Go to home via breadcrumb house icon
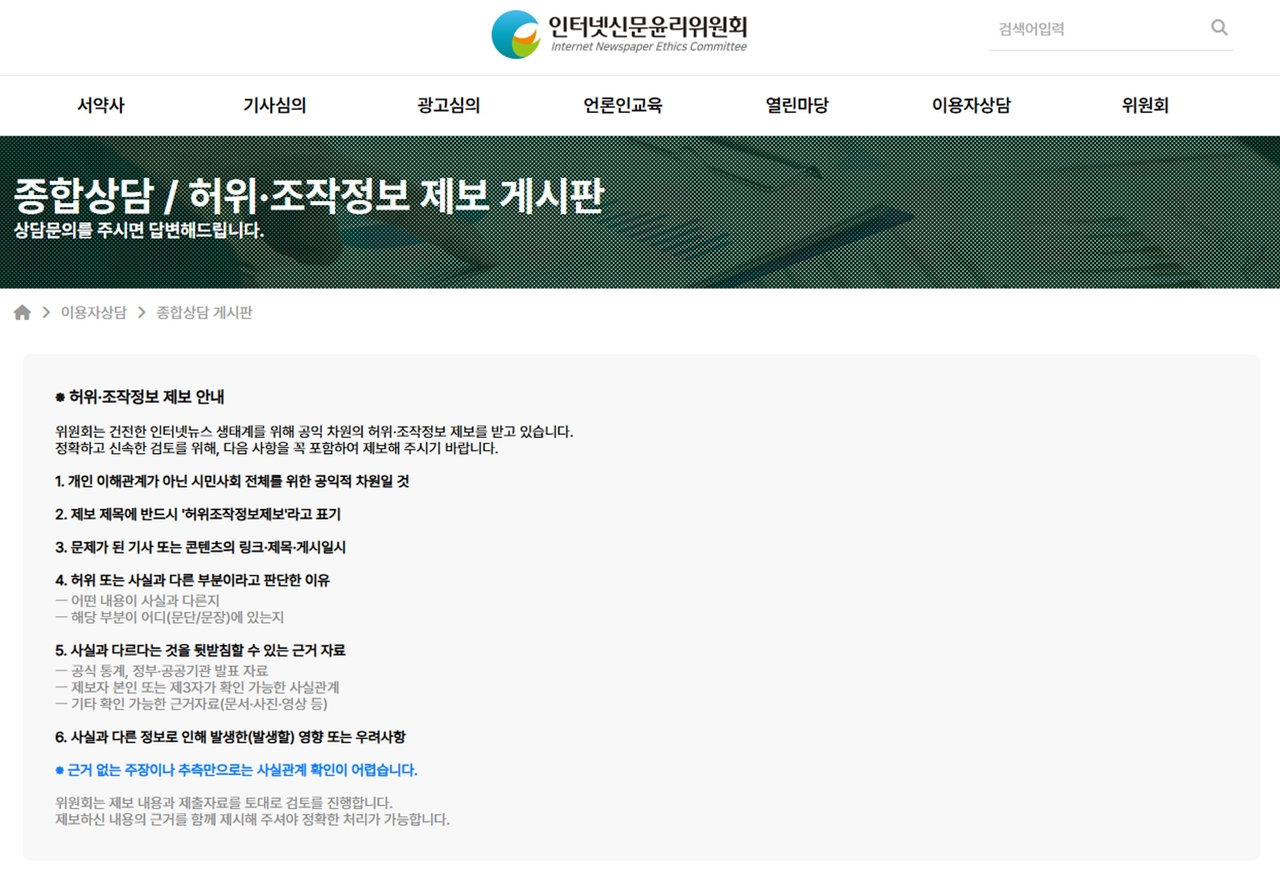The image size is (1280, 873). click(x=22, y=313)
